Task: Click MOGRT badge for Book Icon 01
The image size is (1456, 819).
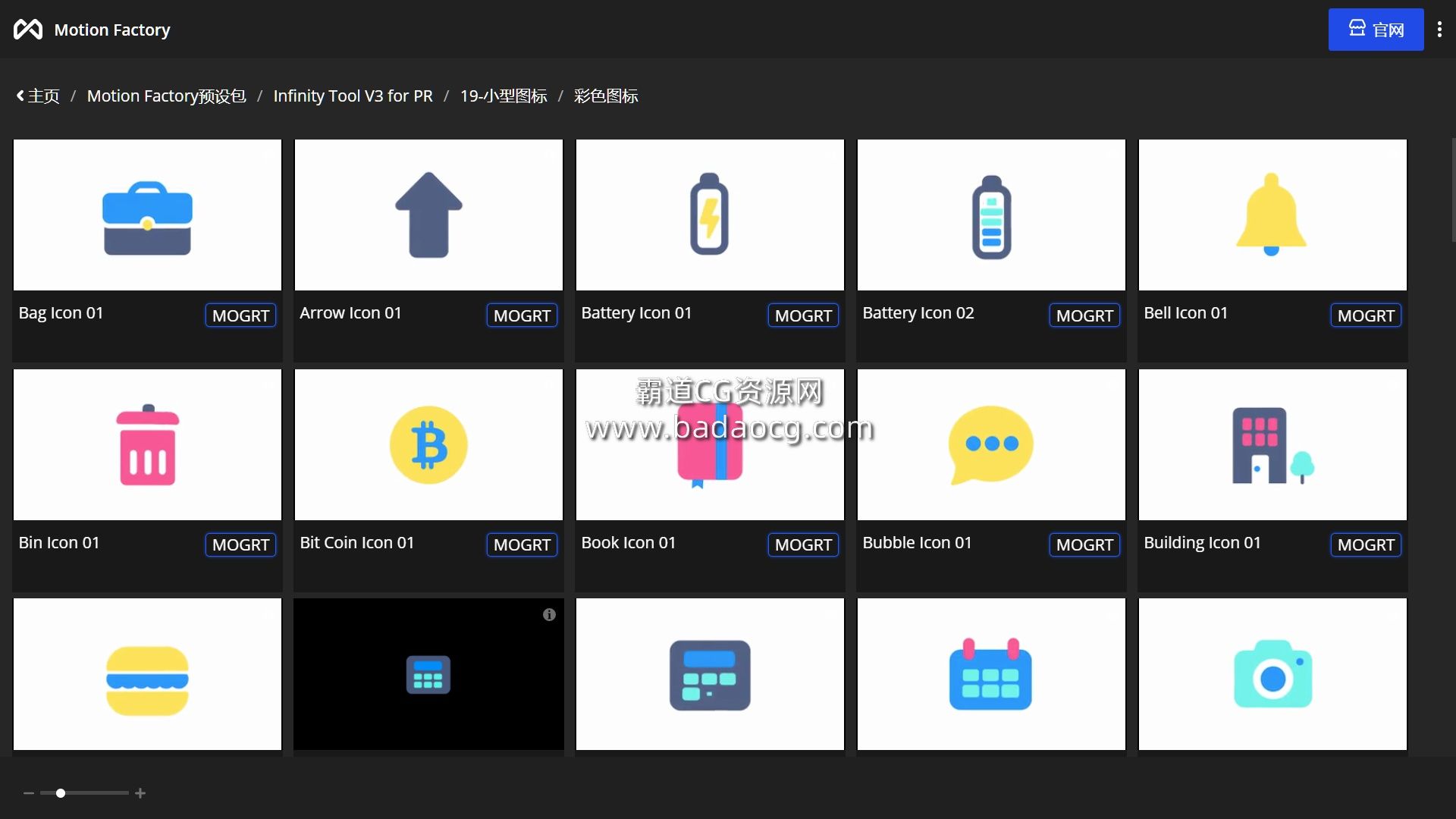Action: click(x=803, y=544)
